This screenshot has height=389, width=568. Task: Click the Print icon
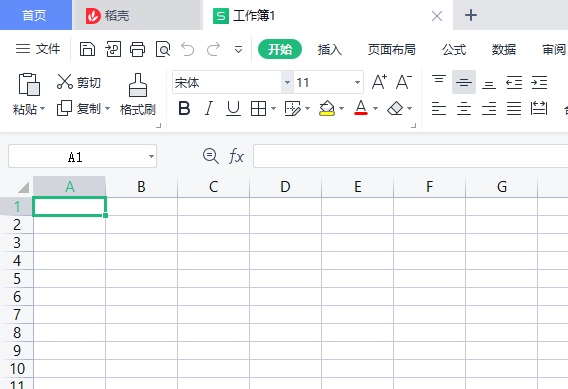coord(138,49)
